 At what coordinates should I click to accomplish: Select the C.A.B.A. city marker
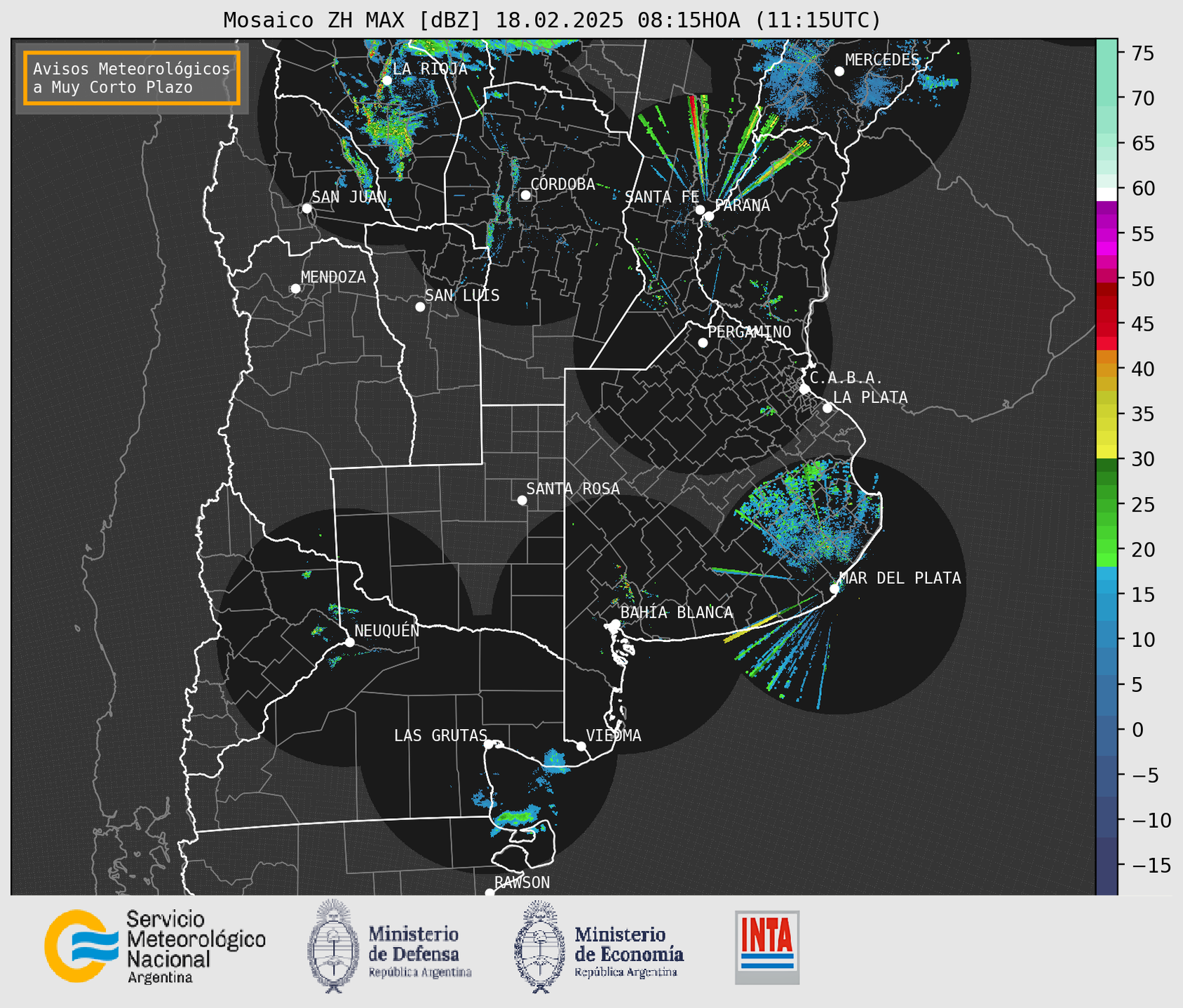(804, 389)
